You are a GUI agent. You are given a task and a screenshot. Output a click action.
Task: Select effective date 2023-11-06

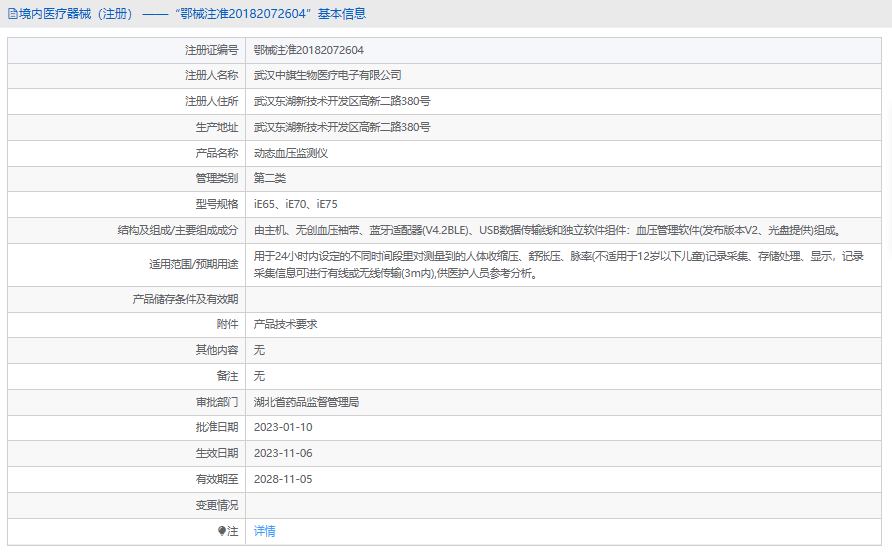pyautogui.click(x=283, y=454)
